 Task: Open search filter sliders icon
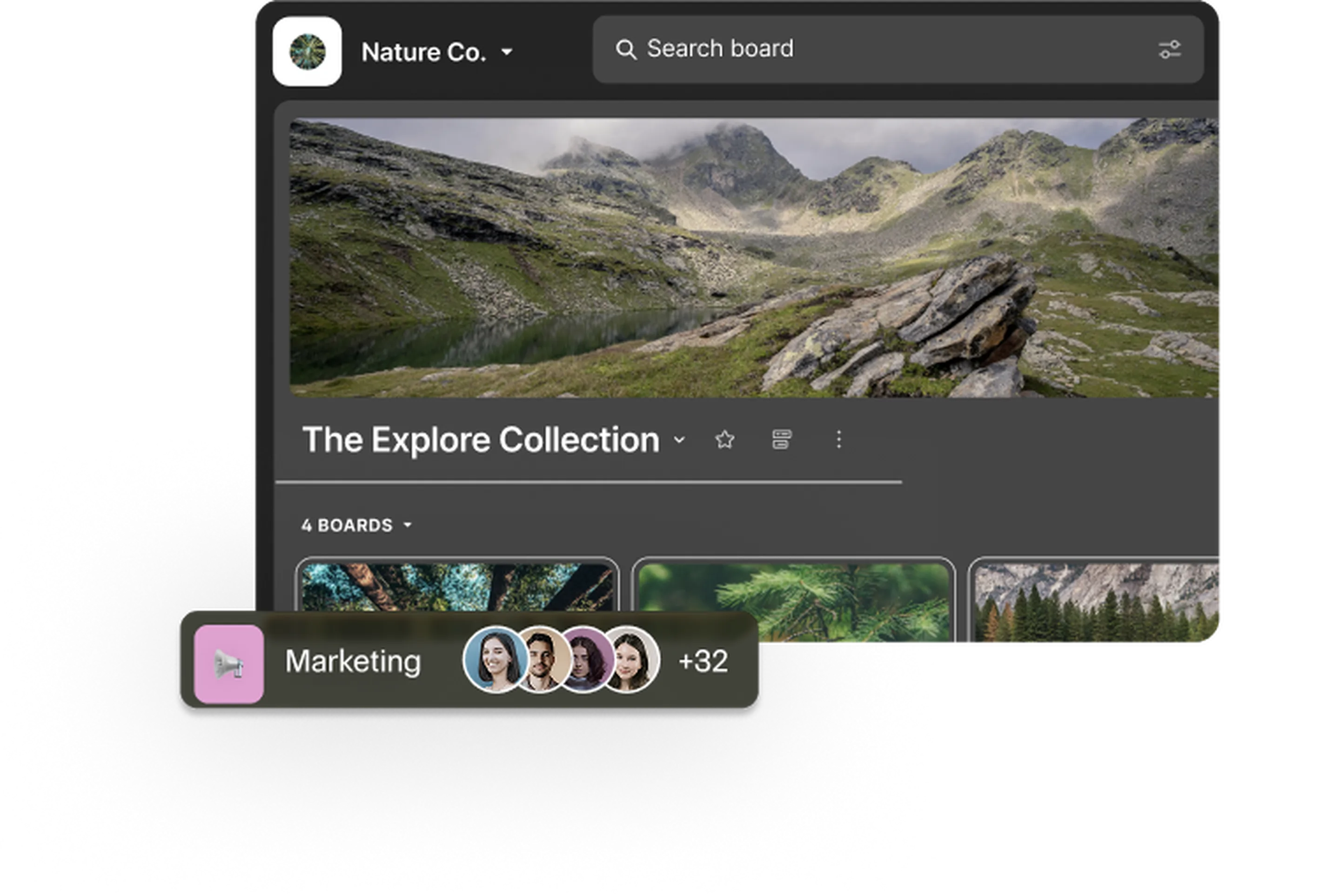pos(1169,50)
